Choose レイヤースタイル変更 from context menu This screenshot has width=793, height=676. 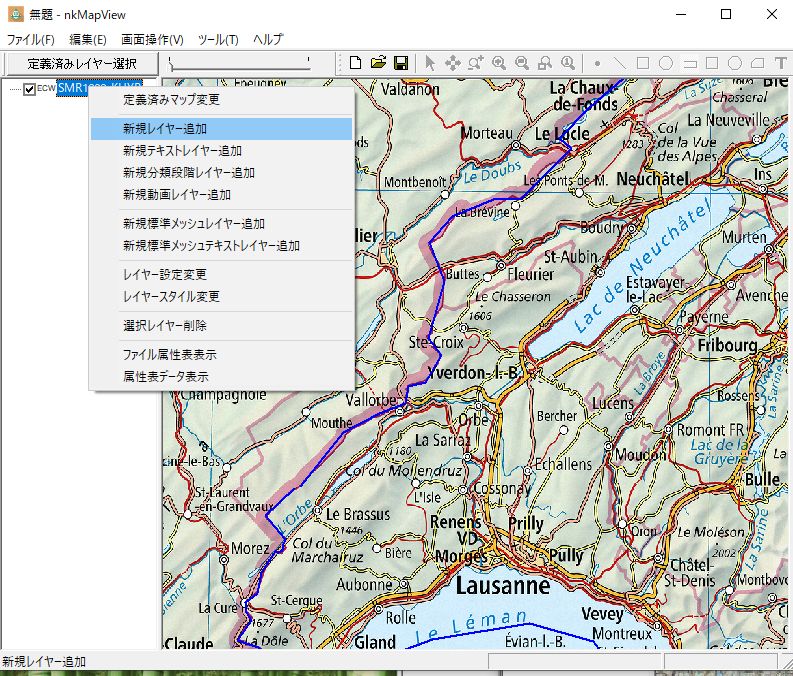point(171,296)
